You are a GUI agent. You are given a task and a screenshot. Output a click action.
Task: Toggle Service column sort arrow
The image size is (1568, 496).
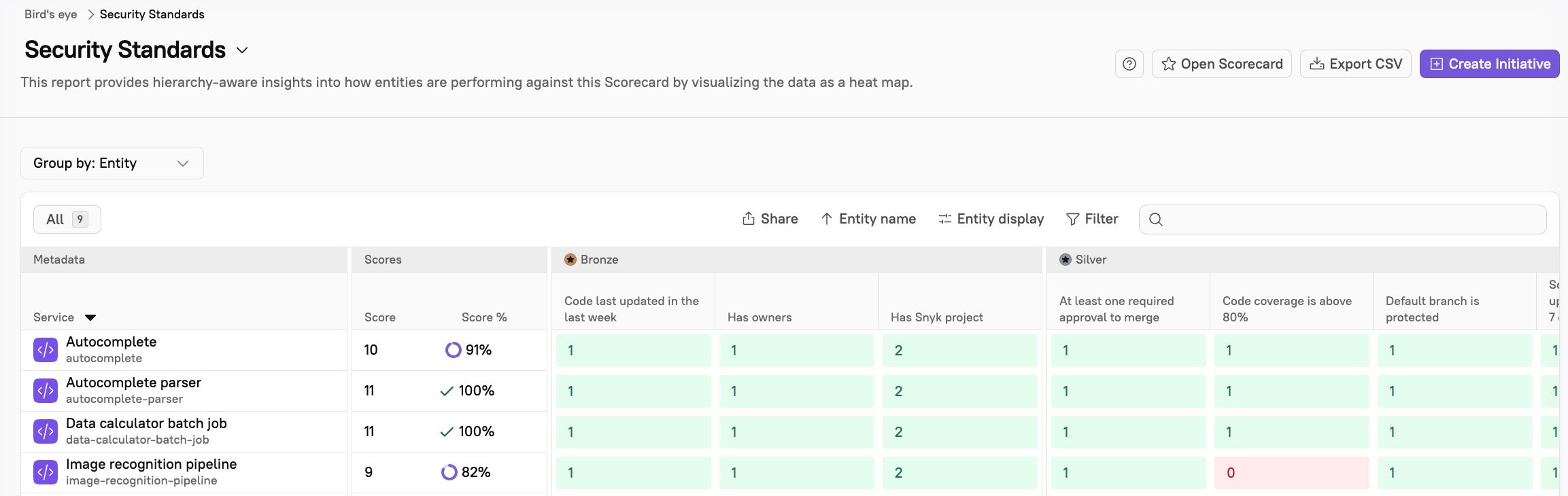point(90,317)
